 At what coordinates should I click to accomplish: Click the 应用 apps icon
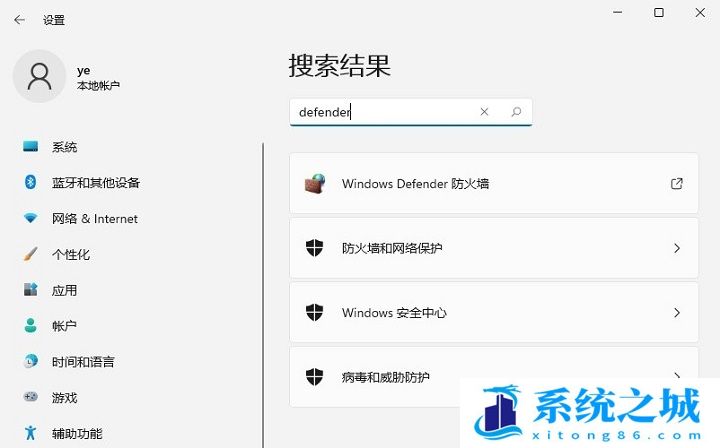[31, 291]
